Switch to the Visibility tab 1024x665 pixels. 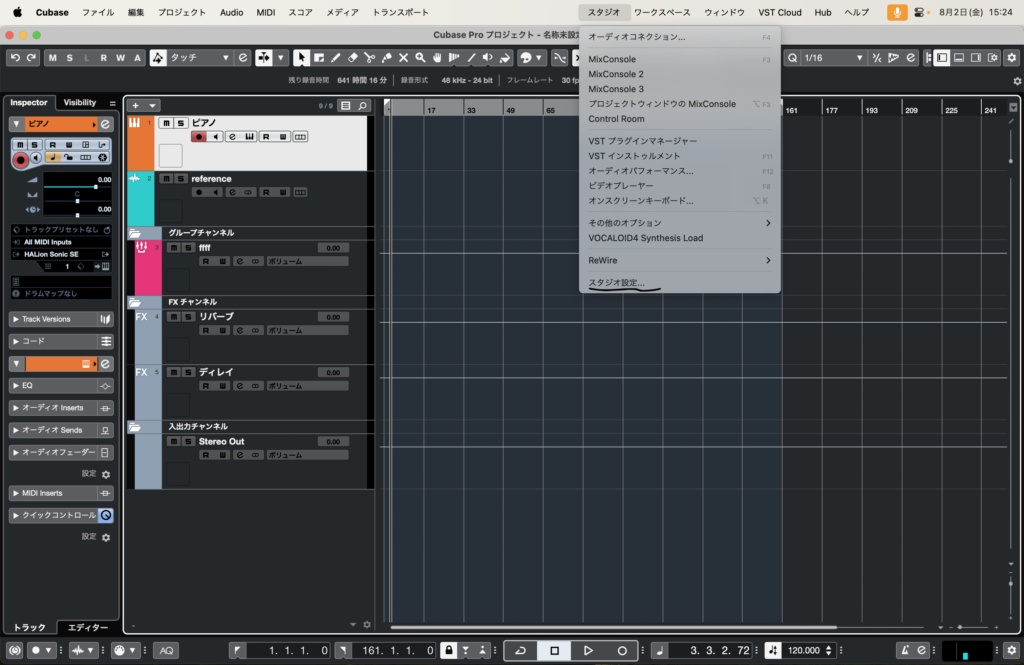click(x=80, y=102)
